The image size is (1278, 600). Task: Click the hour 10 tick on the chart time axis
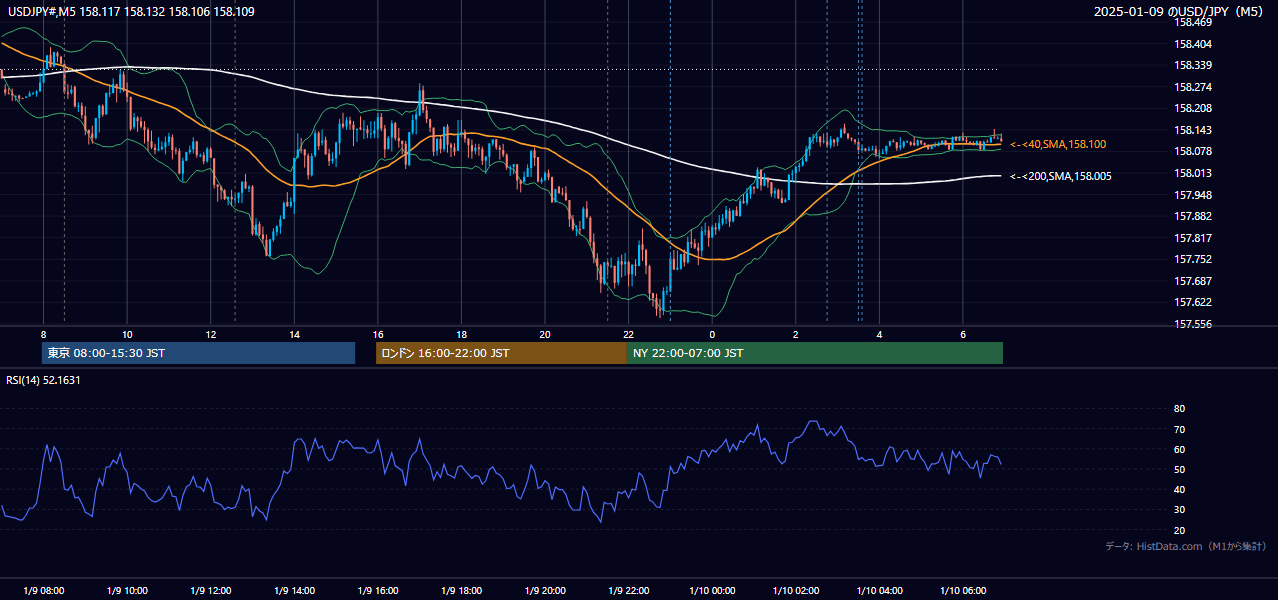click(127, 334)
